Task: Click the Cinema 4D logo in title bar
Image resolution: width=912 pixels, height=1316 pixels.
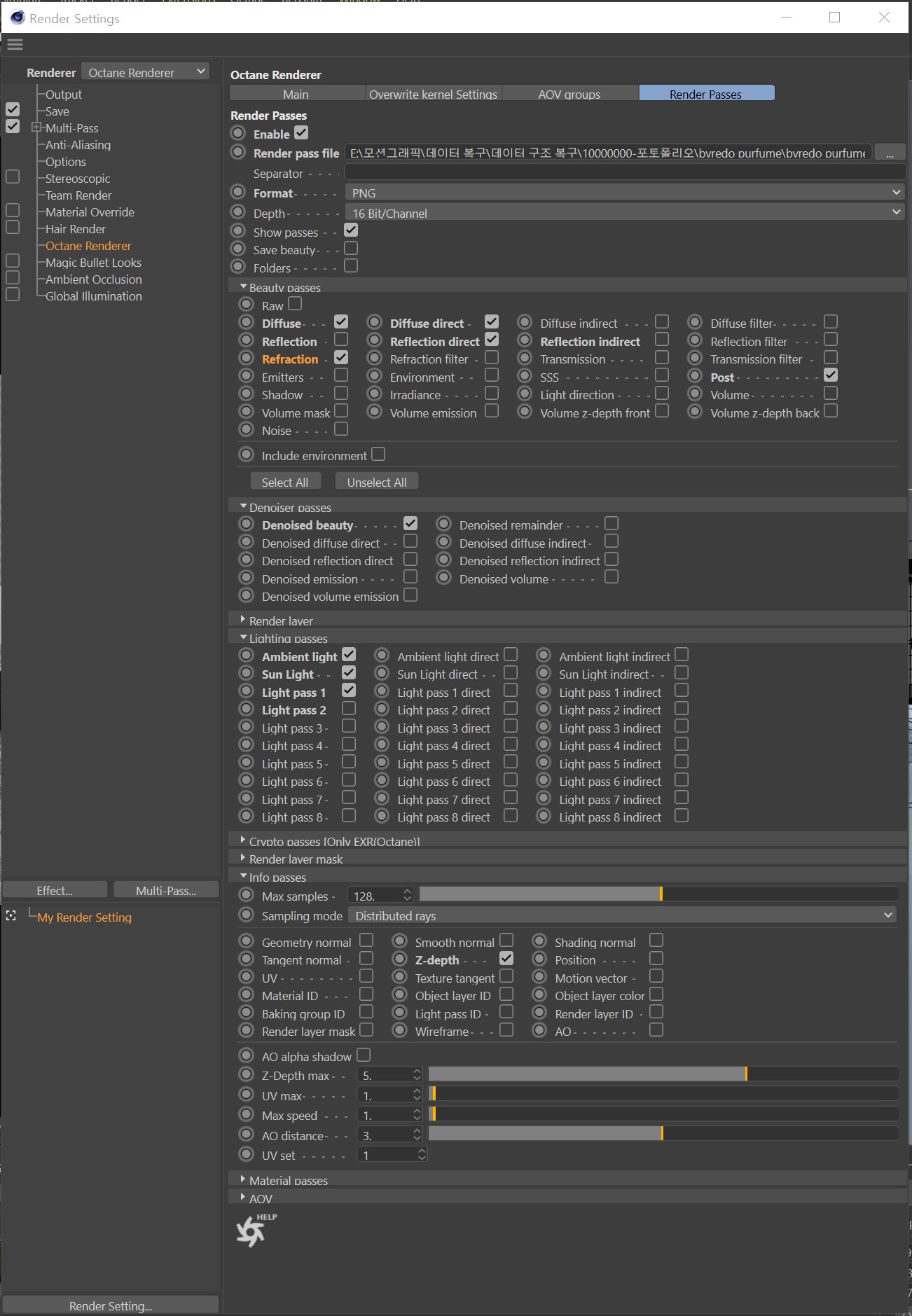Action: click(x=18, y=18)
